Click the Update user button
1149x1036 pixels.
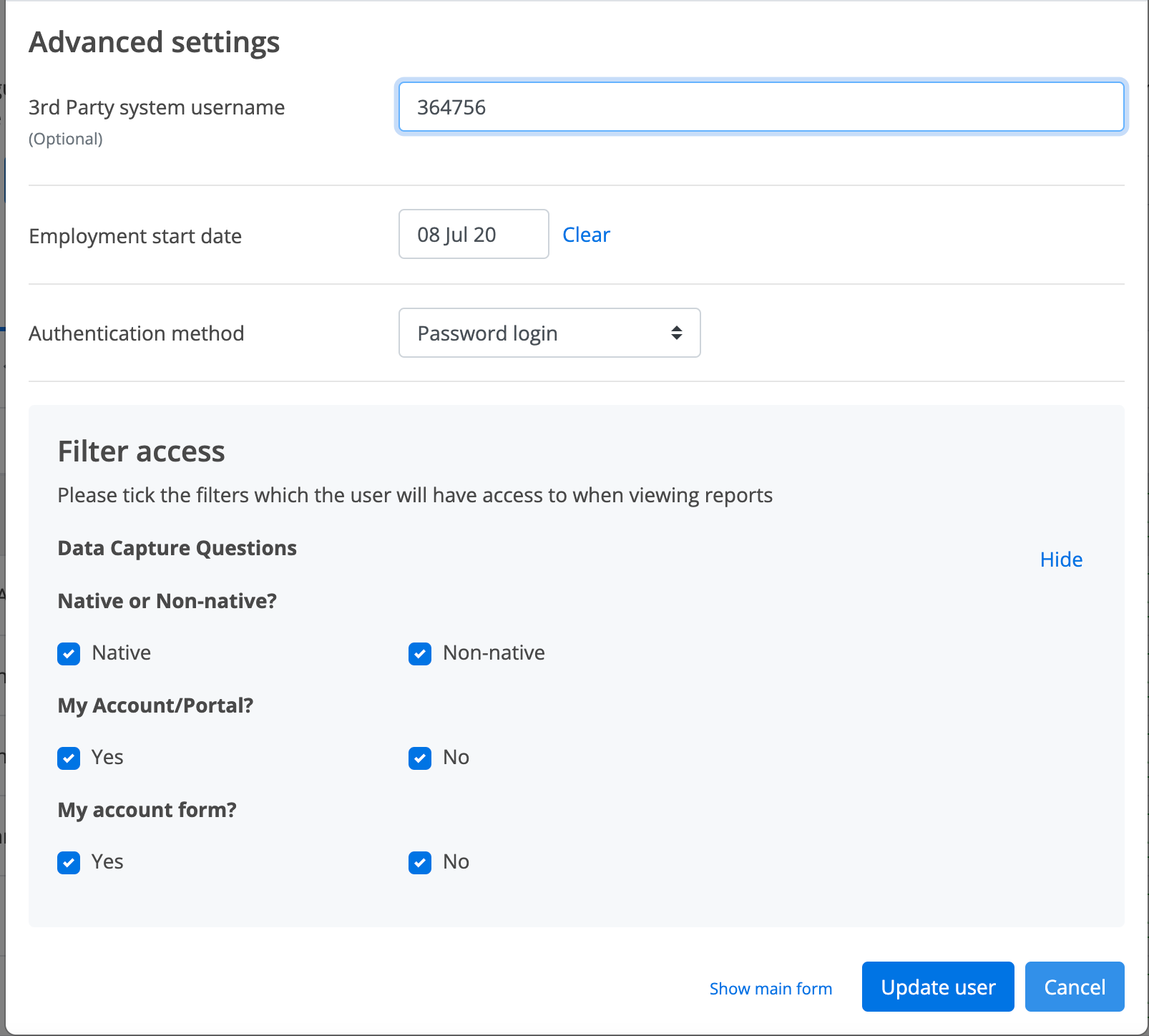click(x=938, y=987)
